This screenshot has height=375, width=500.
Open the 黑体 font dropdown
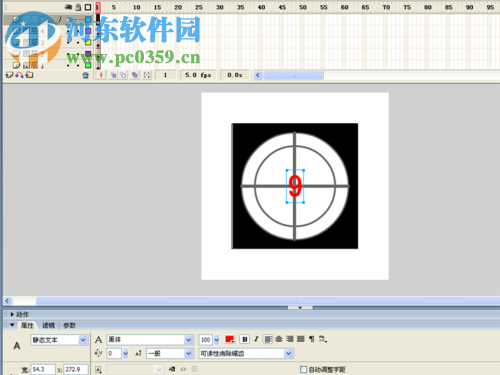point(189,340)
